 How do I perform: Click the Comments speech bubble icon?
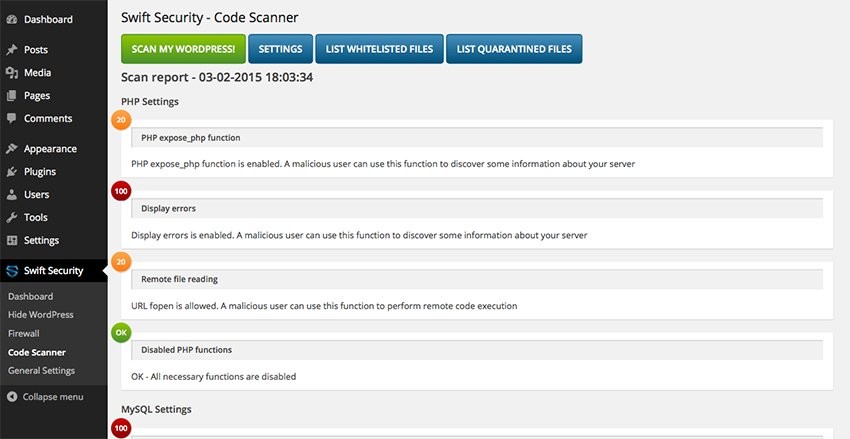11,119
